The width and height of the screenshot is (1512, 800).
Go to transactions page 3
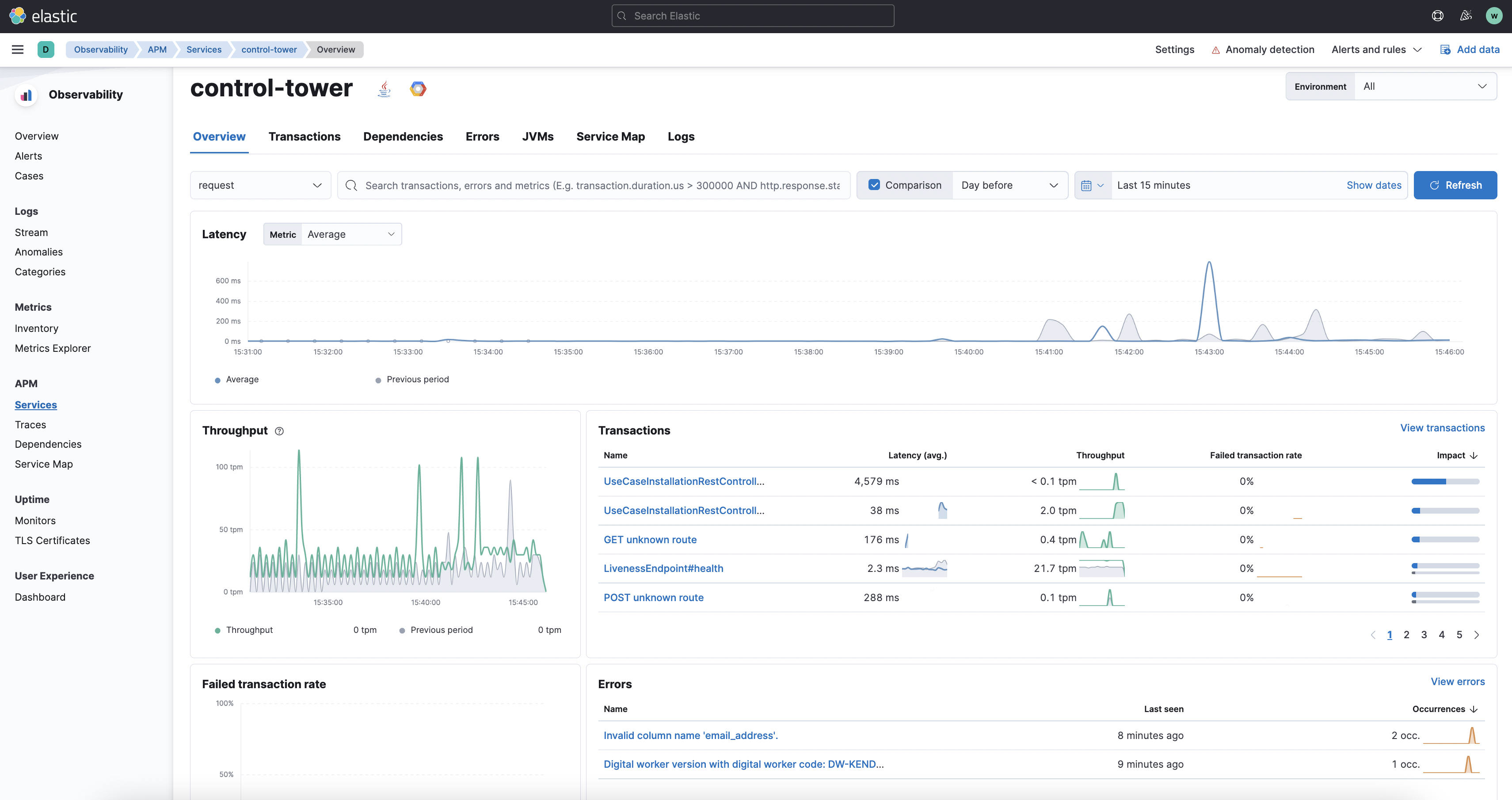(x=1424, y=635)
